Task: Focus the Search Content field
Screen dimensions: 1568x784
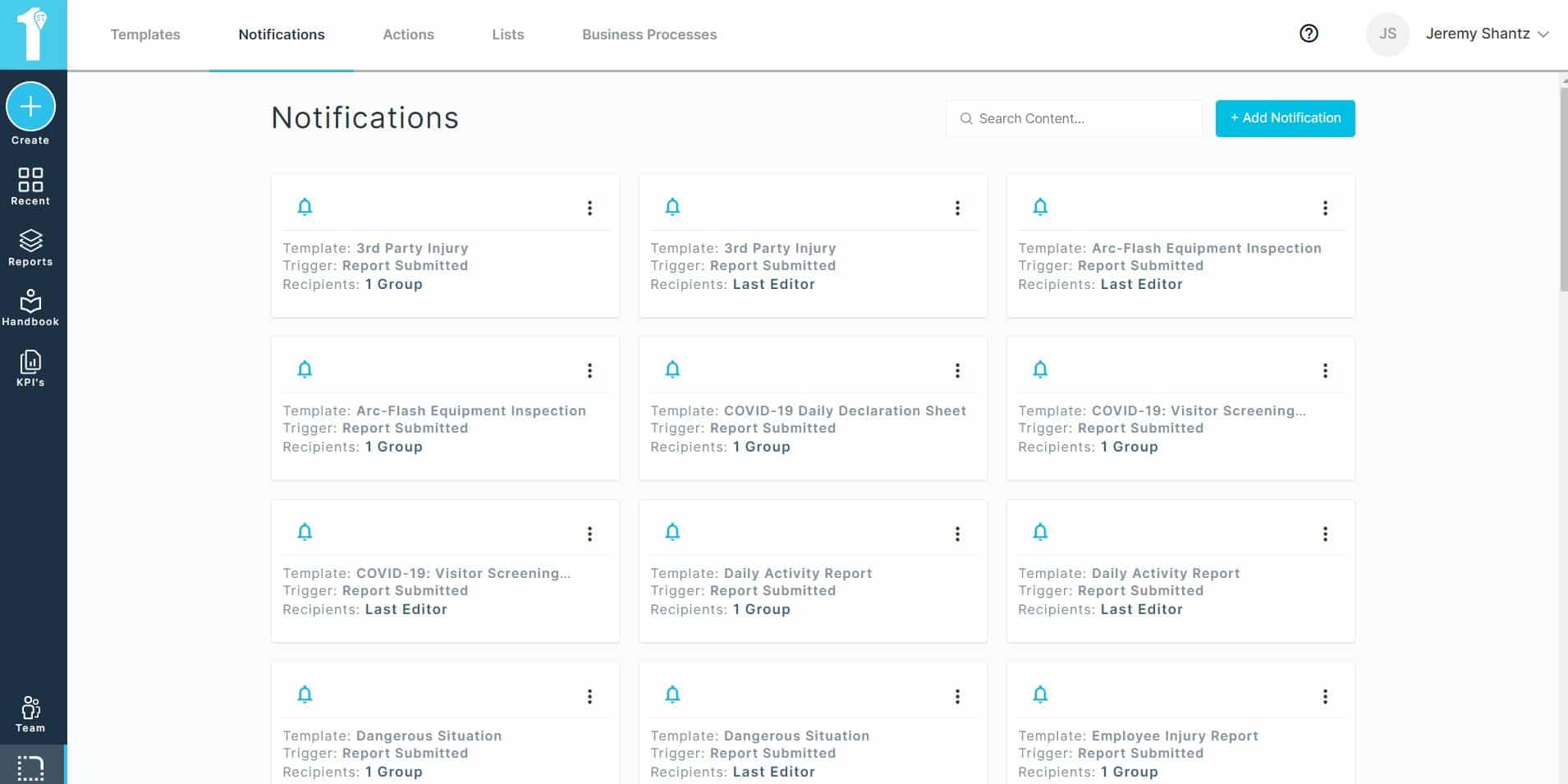Action: pyautogui.click(x=1074, y=118)
